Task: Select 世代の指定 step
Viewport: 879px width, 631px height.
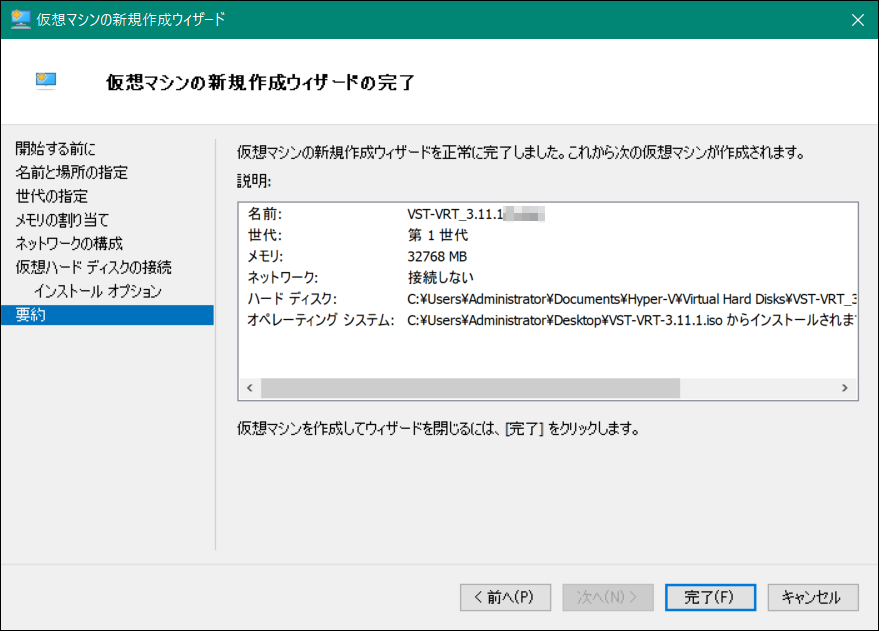Action: 52,196
